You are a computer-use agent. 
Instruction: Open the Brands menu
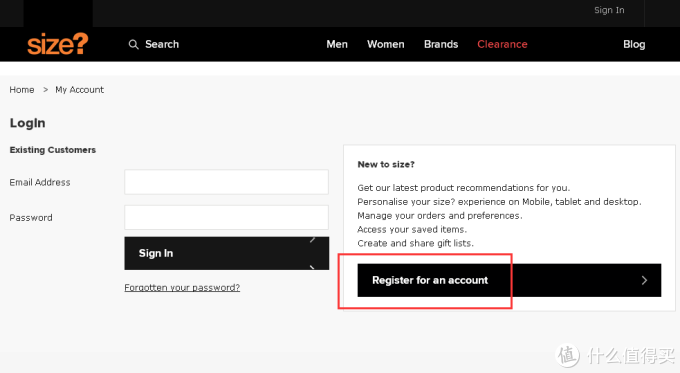coord(441,44)
